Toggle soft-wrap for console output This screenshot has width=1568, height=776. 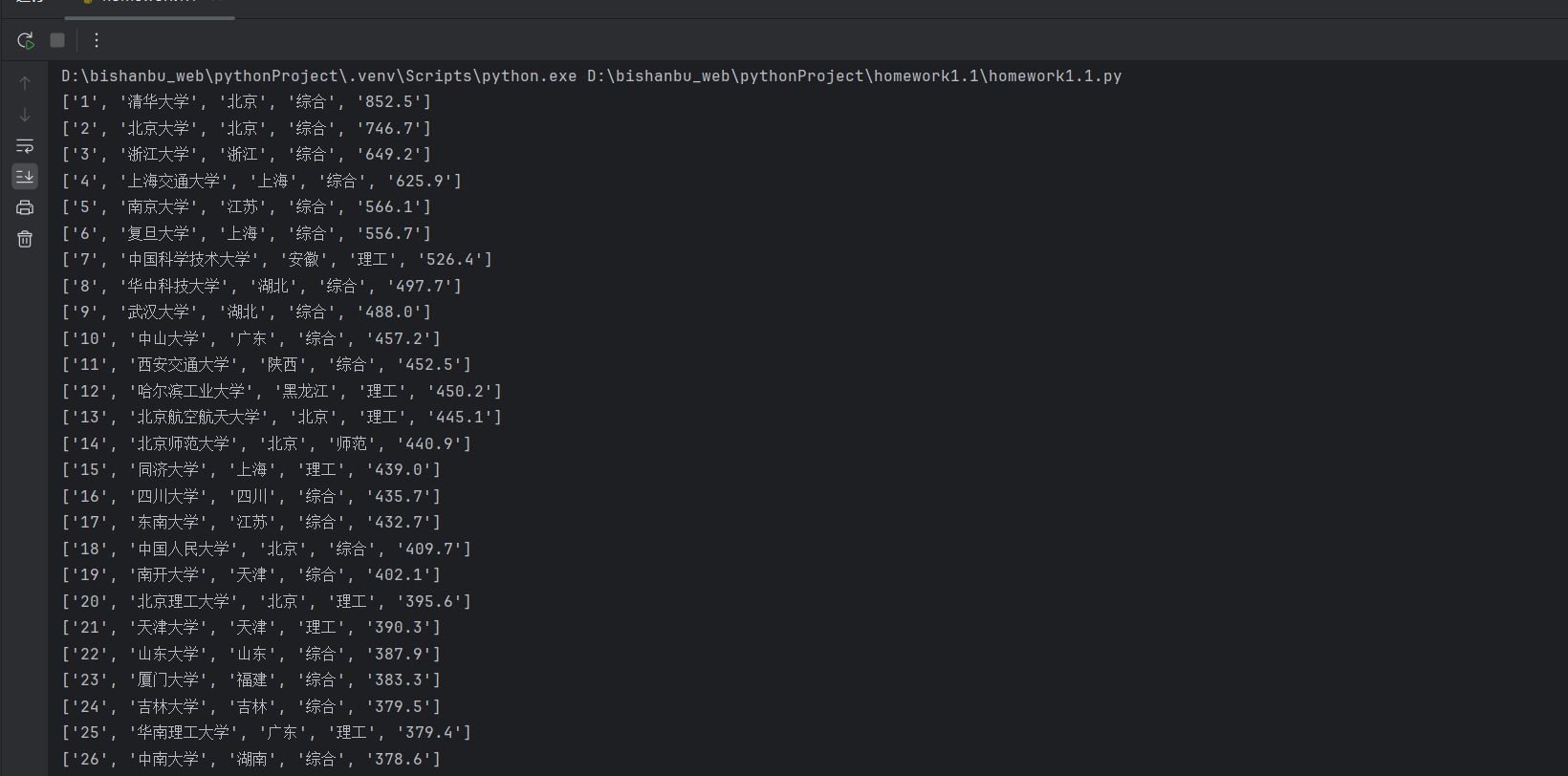click(x=25, y=146)
